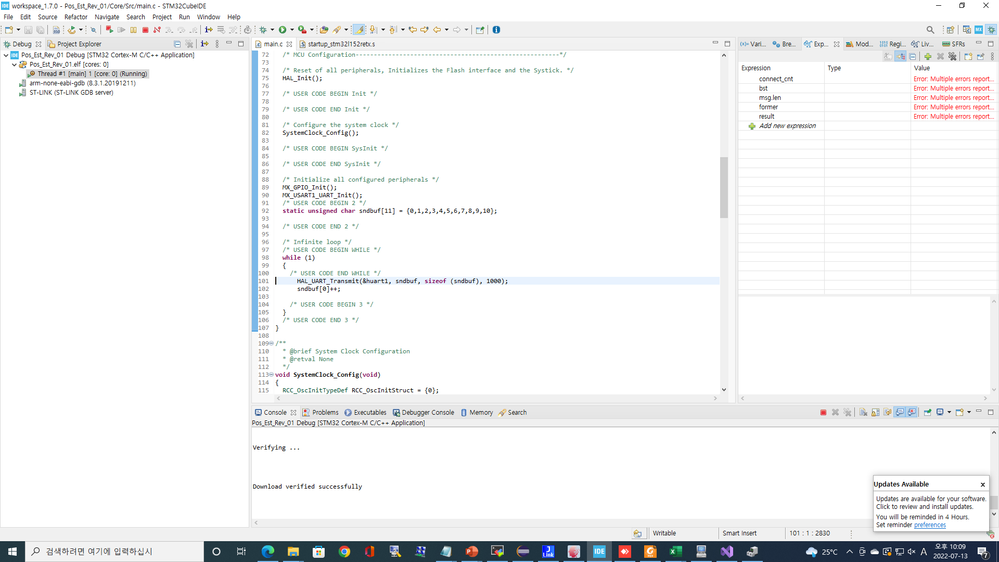Open Chrome from the taskbar
999x562 pixels.
pos(344,551)
